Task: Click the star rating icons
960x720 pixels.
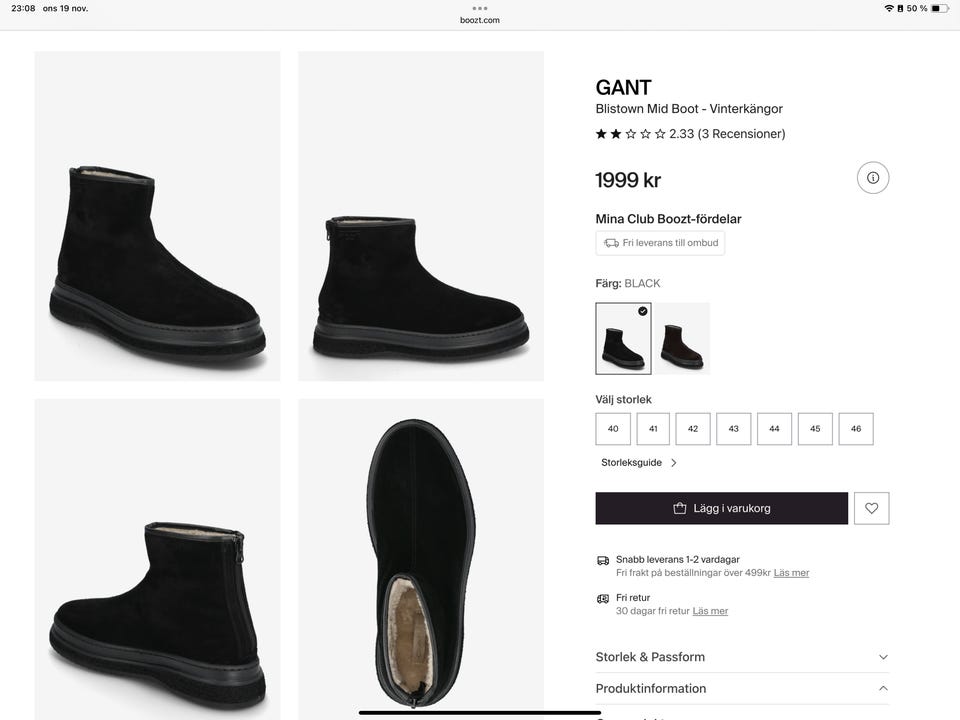Action: point(630,134)
